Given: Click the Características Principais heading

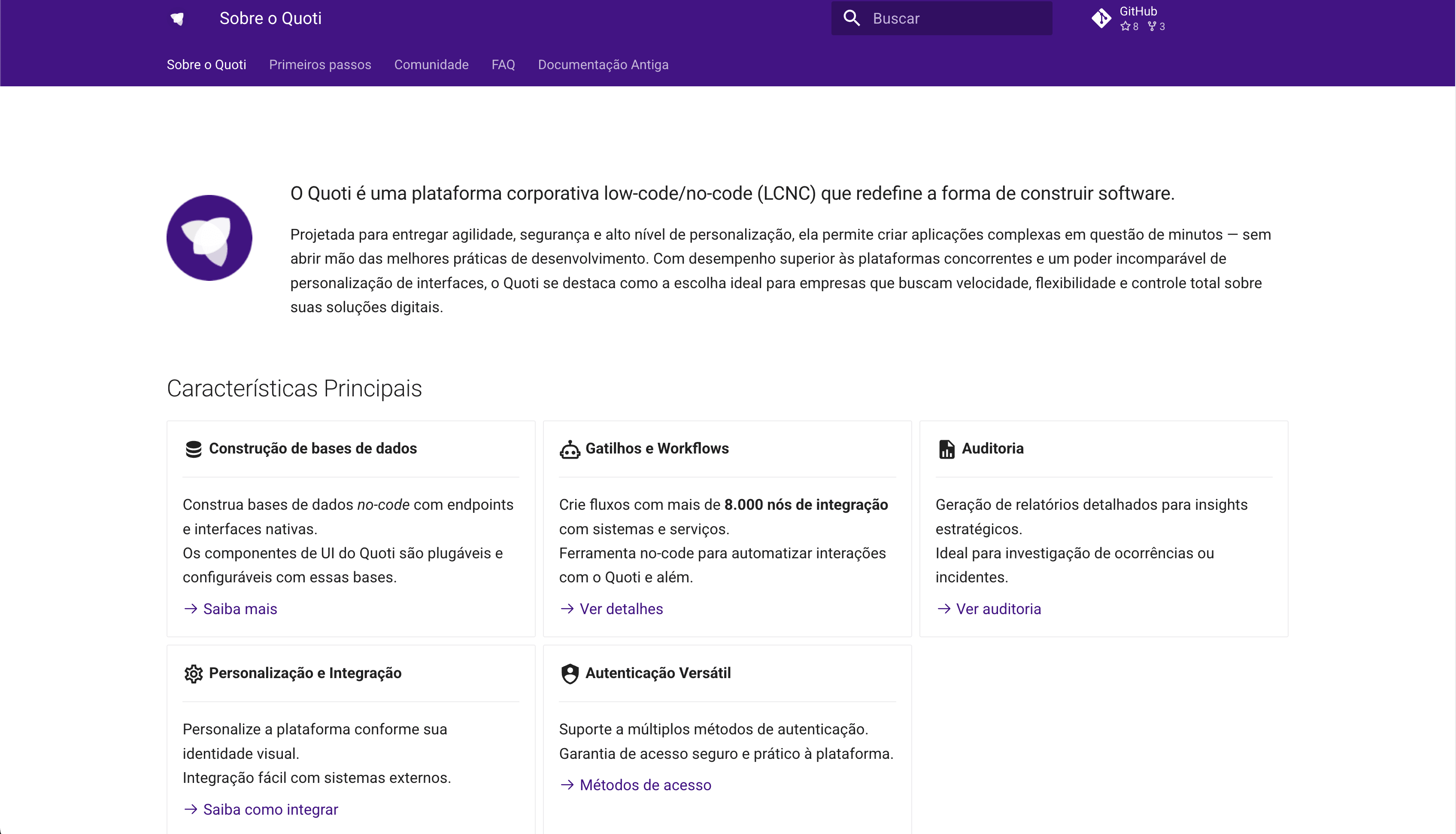Looking at the screenshot, I should click(x=295, y=388).
